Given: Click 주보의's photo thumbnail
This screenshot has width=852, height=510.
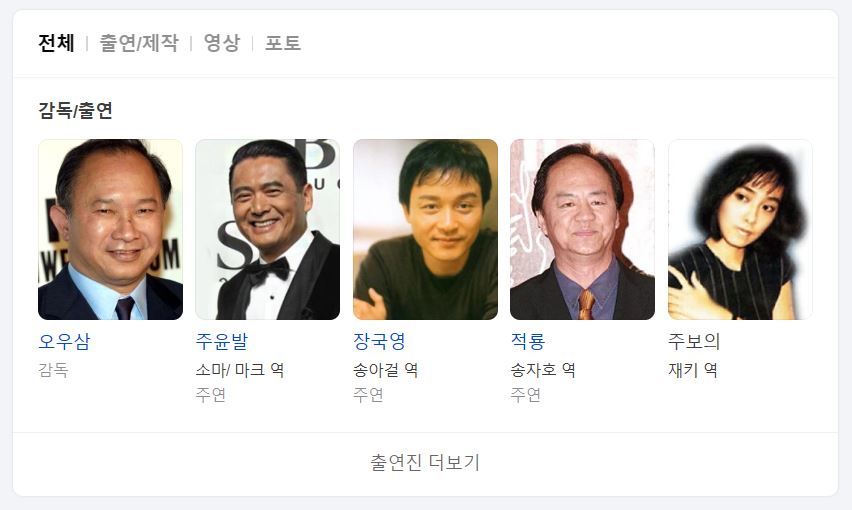Looking at the screenshot, I should click(740, 229).
